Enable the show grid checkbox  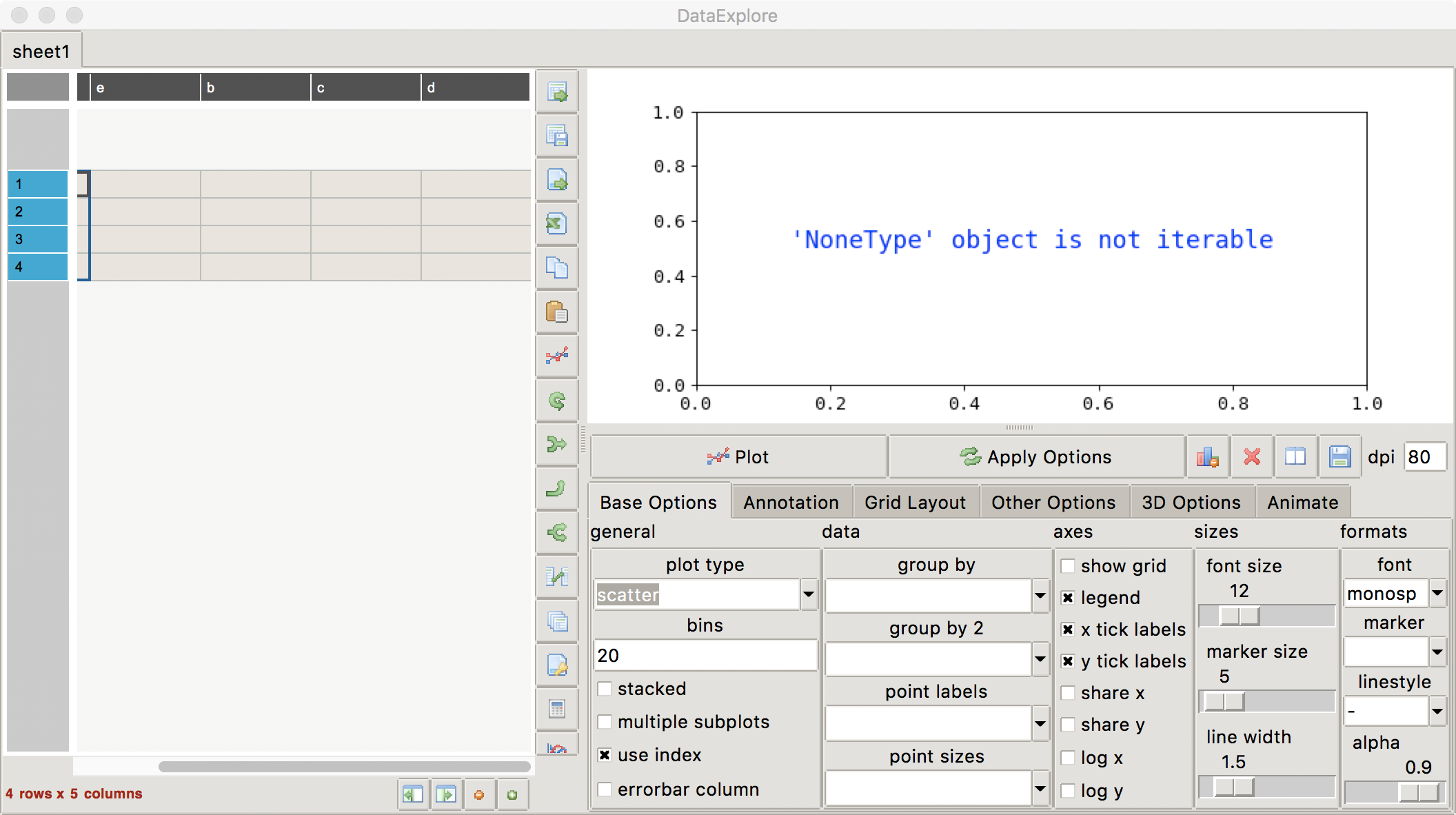(x=1068, y=566)
